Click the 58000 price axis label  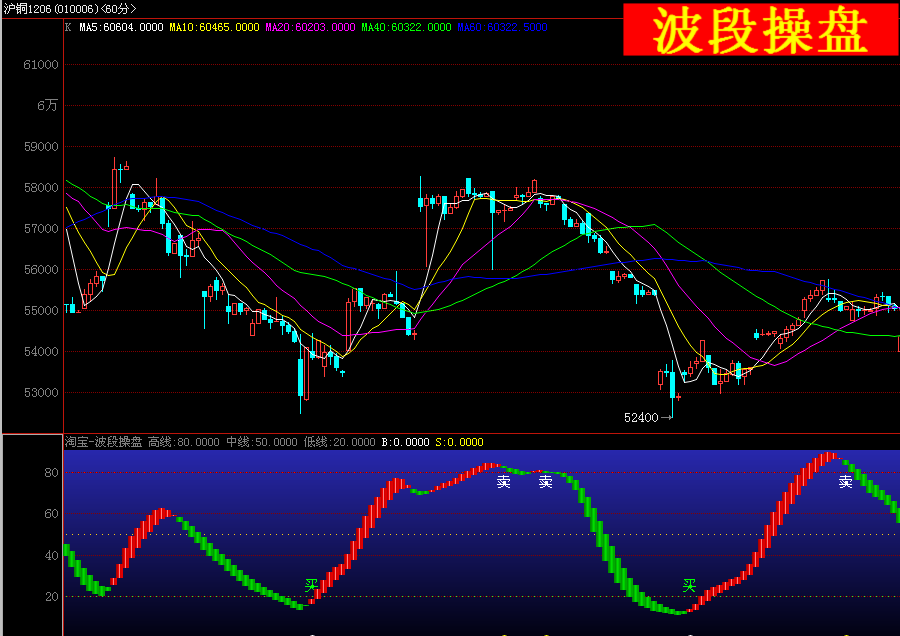41,188
